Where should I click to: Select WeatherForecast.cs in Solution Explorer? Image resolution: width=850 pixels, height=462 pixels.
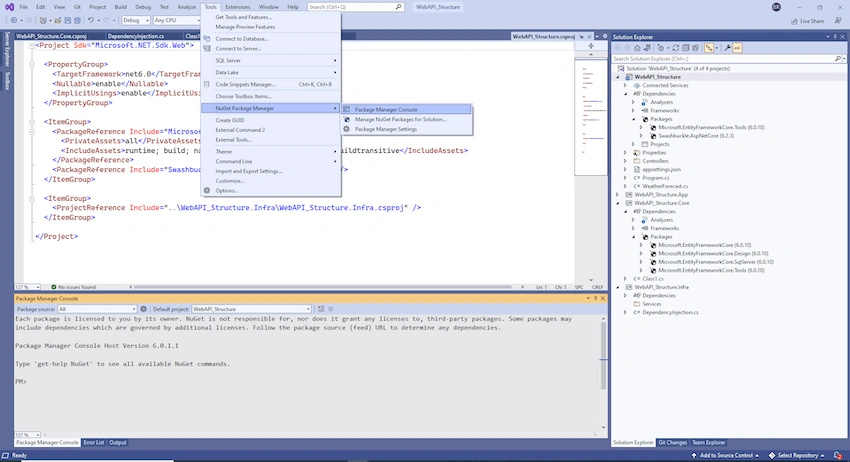(665, 187)
